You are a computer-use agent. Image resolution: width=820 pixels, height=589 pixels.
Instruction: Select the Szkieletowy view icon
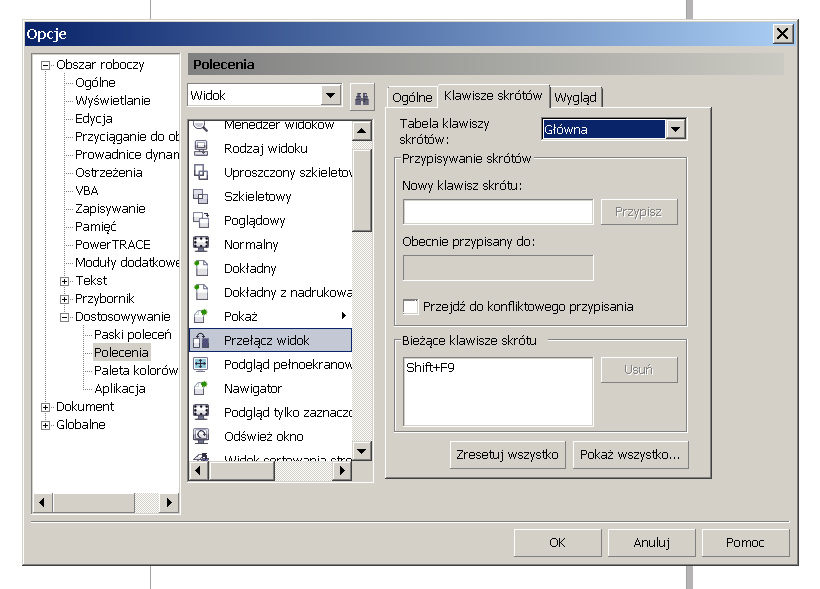(200, 197)
